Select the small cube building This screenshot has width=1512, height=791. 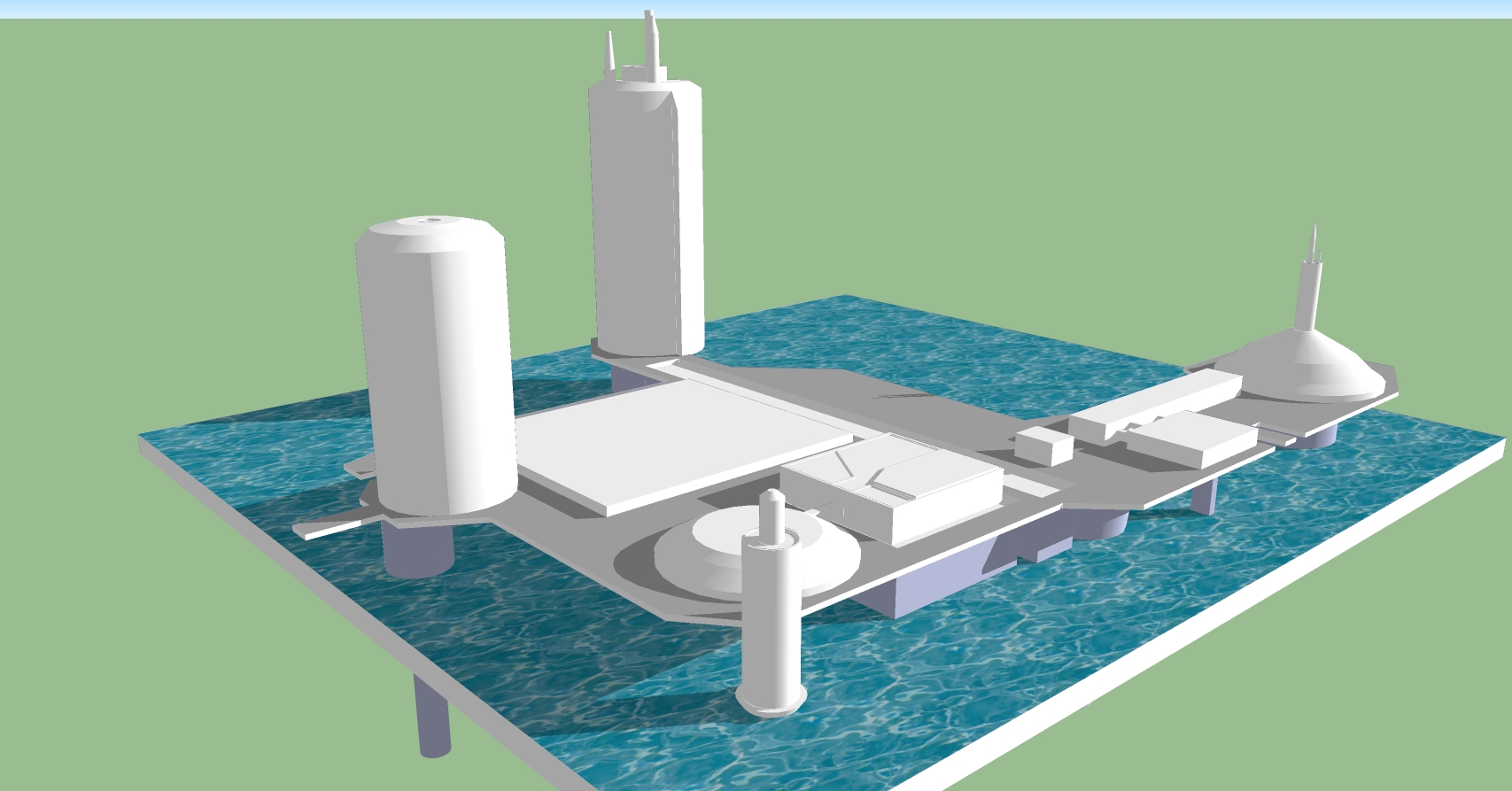1045,445
